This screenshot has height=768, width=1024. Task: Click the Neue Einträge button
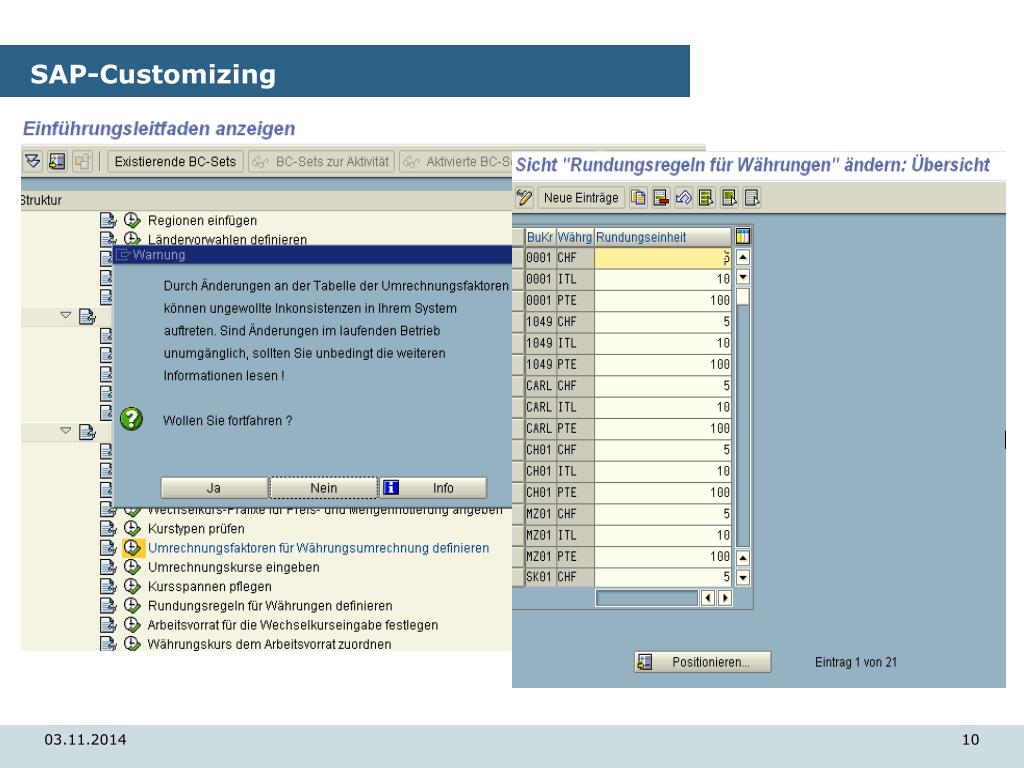pyautogui.click(x=581, y=197)
